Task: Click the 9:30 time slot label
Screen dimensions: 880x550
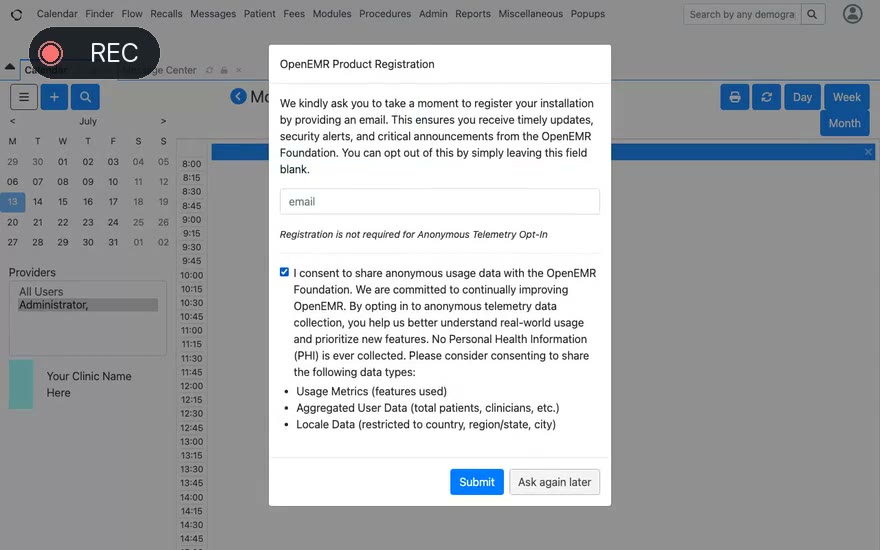Action: point(191,247)
